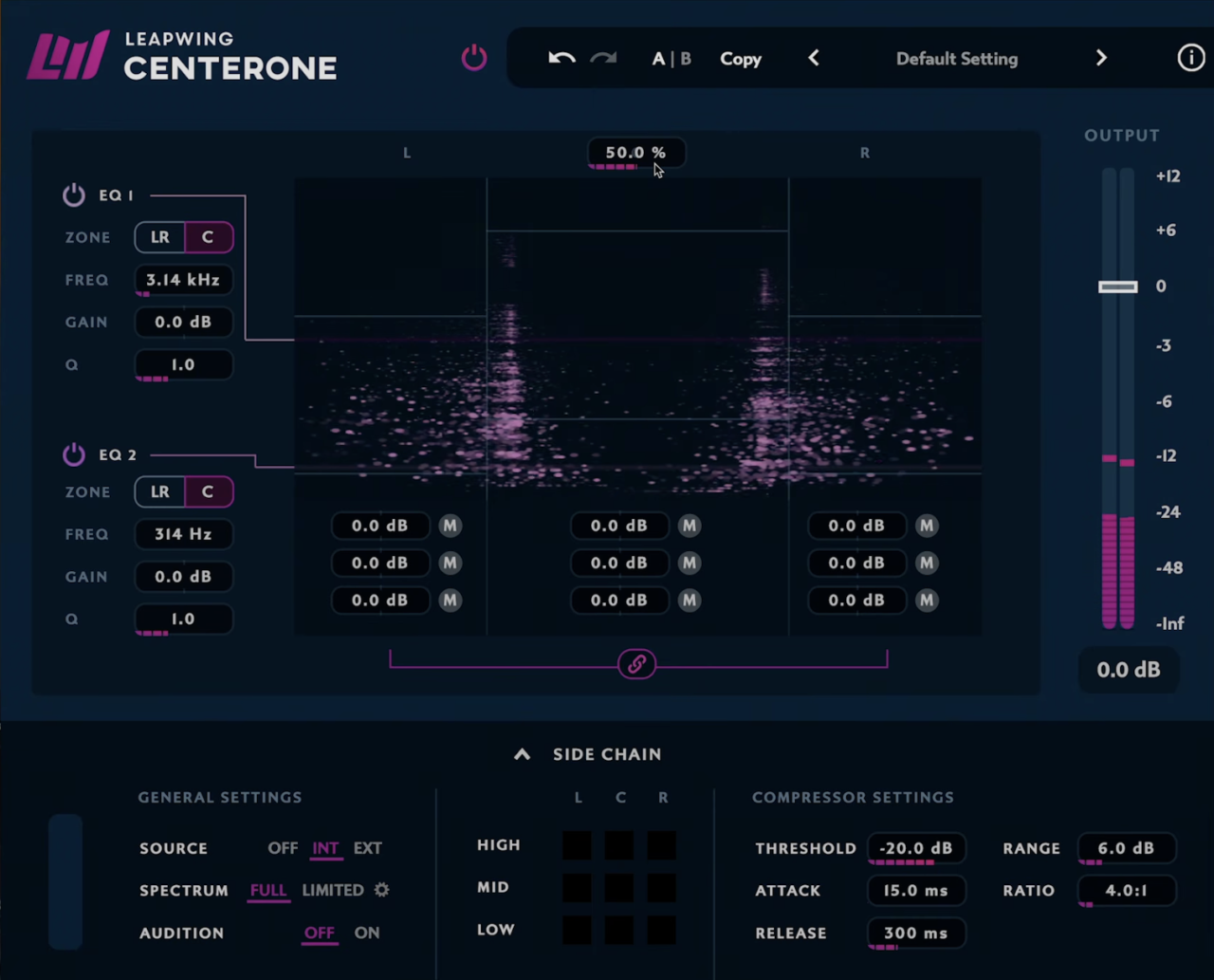Select the previous preset arrow
The height and width of the screenshot is (980, 1214).
point(814,58)
